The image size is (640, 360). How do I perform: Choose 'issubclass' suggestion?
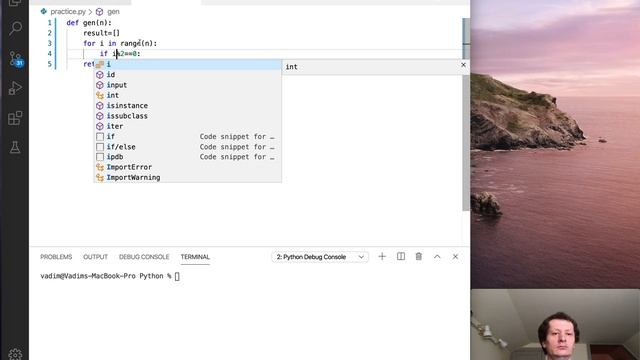point(188,116)
